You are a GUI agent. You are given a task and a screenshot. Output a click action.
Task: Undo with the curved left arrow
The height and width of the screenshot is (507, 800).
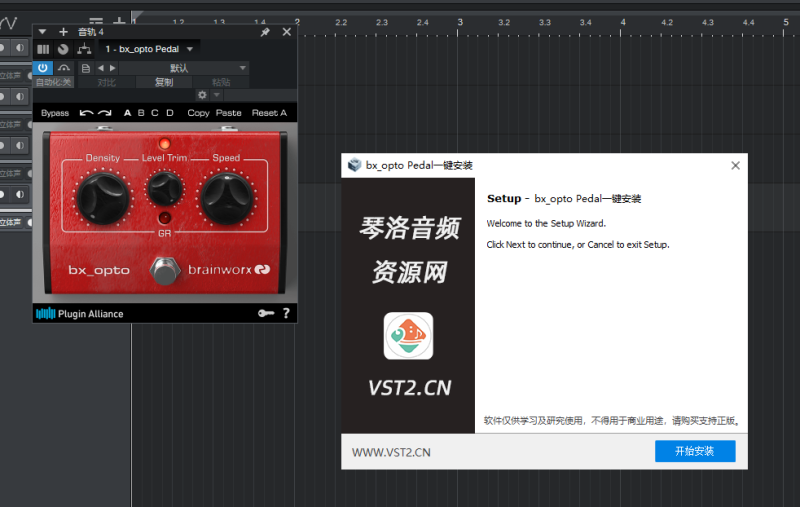[x=86, y=113]
